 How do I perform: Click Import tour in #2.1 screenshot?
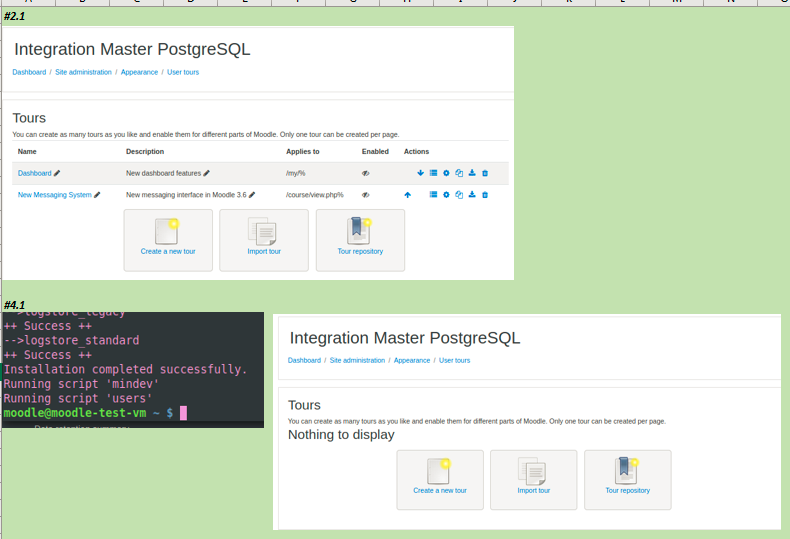click(x=264, y=240)
